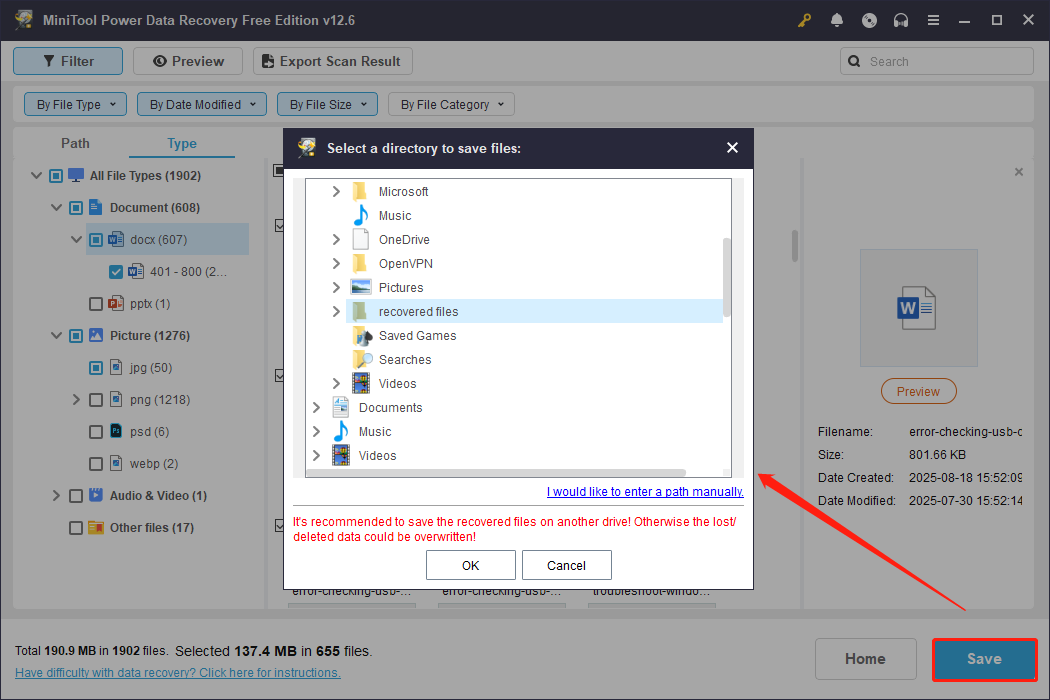1050x700 pixels.
Task: Switch to the Type tab
Action: pyautogui.click(x=181, y=143)
